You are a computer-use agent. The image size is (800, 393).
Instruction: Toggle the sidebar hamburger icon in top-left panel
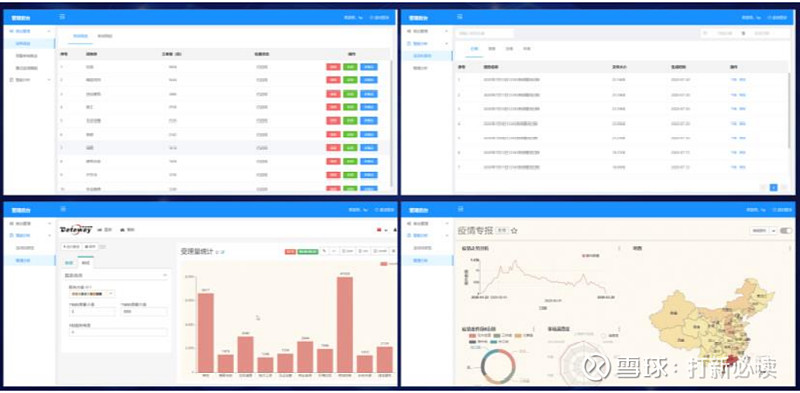point(62,17)
